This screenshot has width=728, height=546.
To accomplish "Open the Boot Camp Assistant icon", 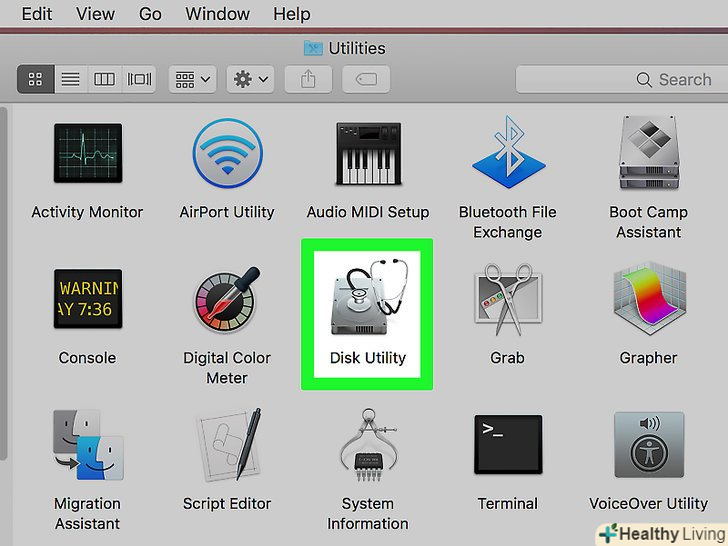I will tap(649, 153).
